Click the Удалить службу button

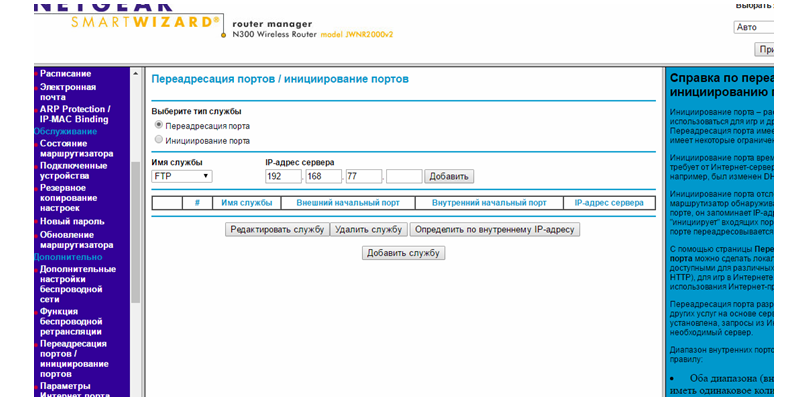tap(369, 230)
